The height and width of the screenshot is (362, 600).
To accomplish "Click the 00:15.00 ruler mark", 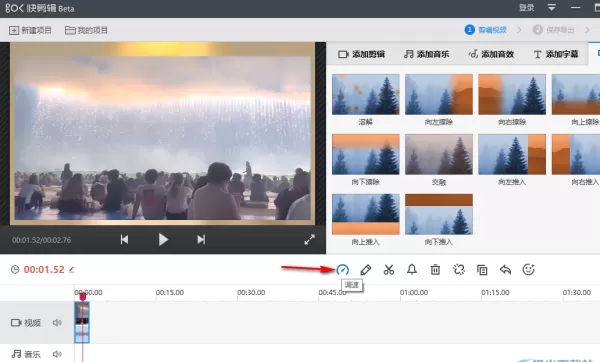I will [x=170, y=292].
